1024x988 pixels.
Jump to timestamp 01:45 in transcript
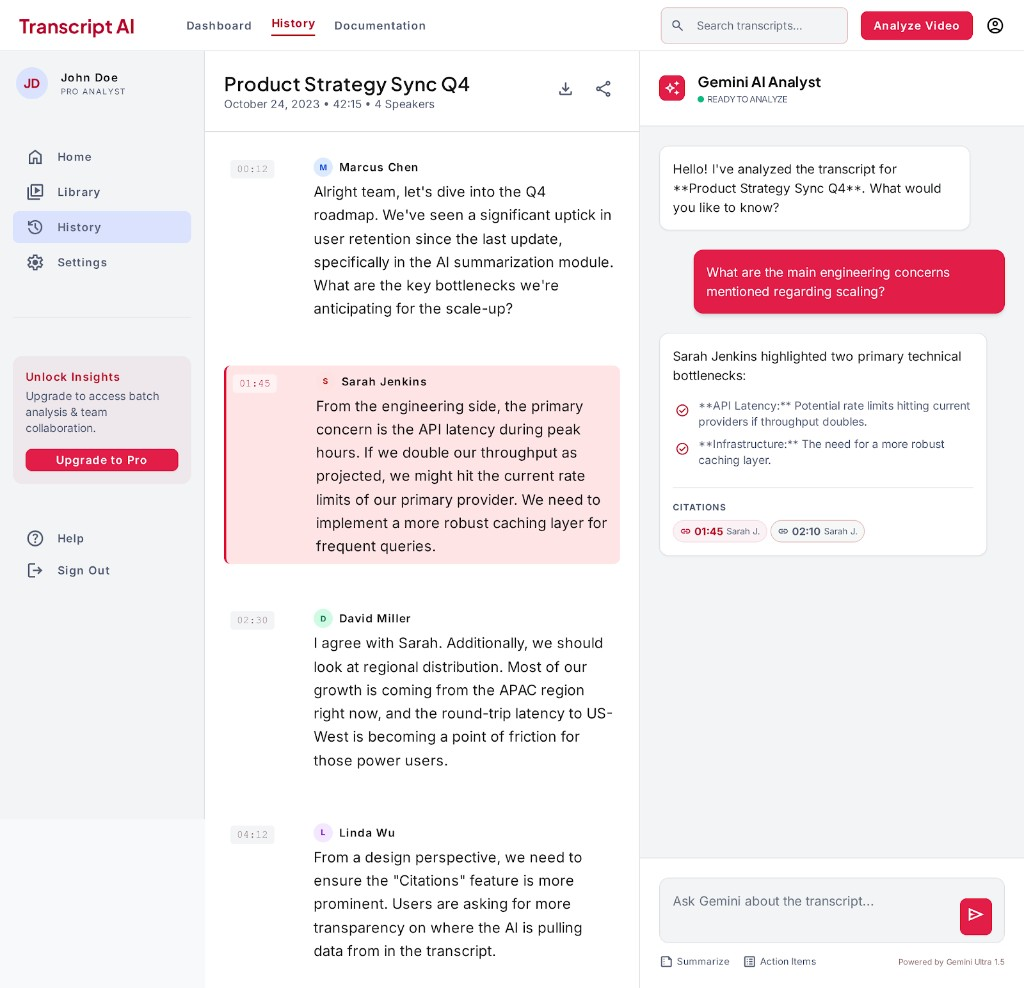[x=255, y=383]
